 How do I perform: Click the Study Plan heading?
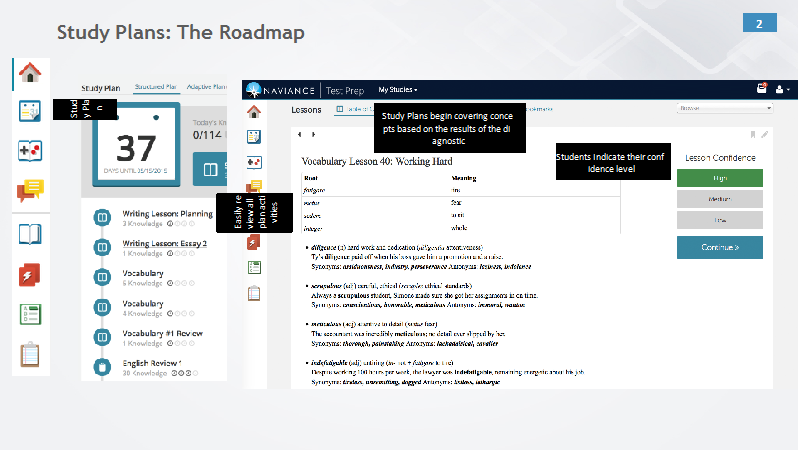[101, 88]
